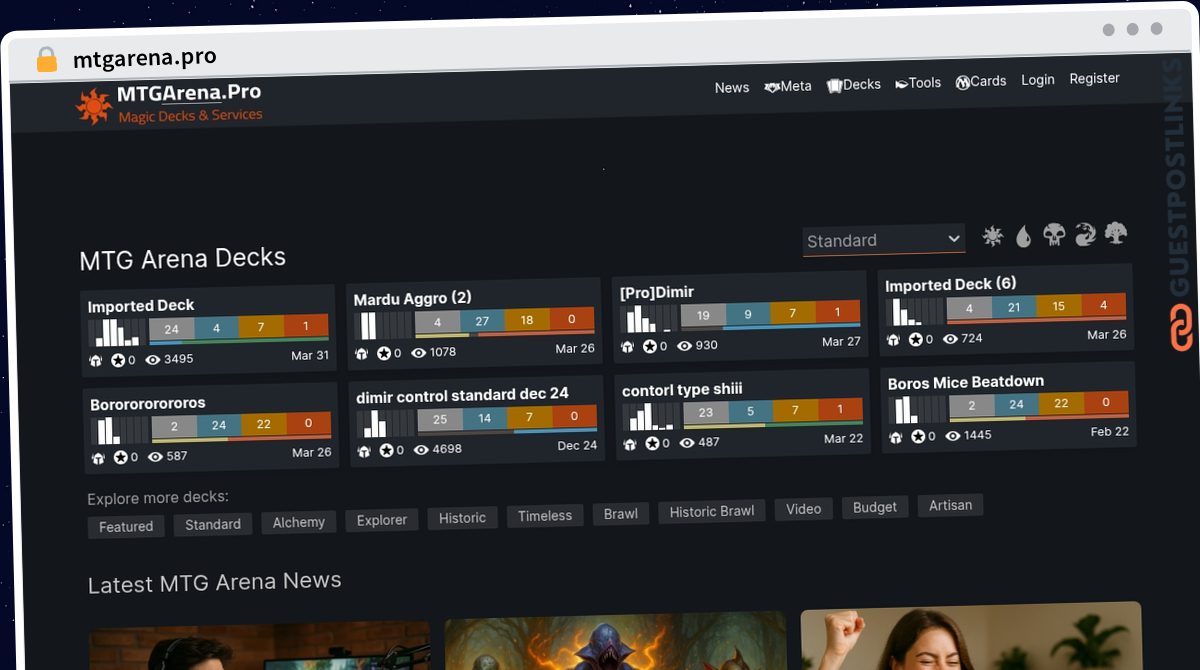Open the contorl type shiii deck

[682, 390]
